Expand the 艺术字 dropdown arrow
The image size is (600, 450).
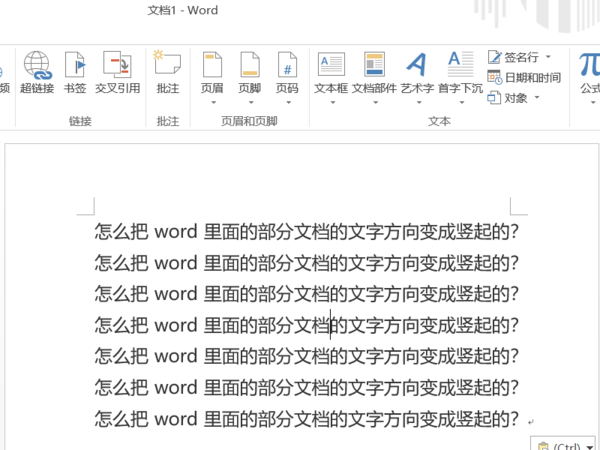(x=419, y=103)
